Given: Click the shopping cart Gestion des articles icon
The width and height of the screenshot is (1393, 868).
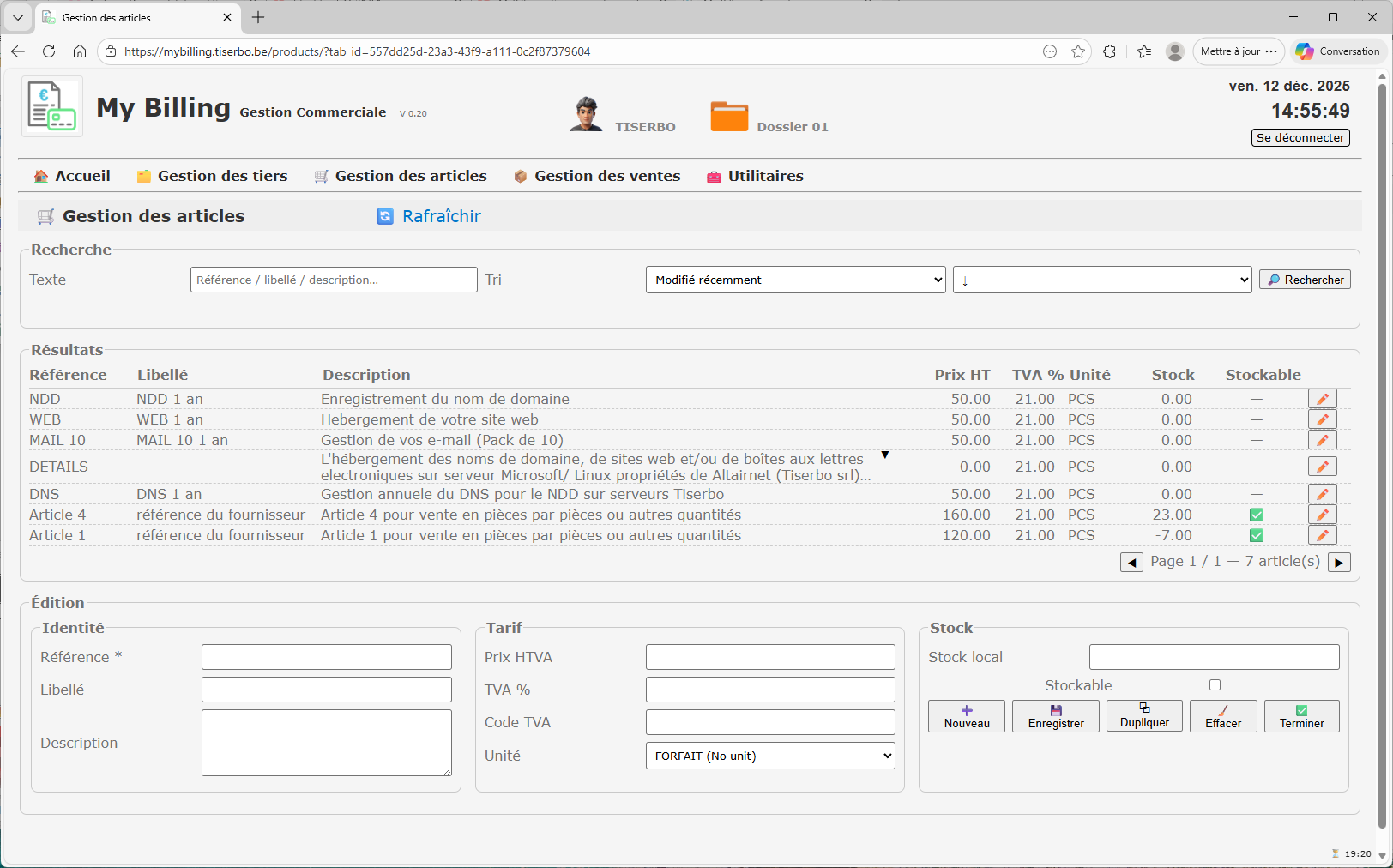Looking at the screenshot, I should [321, 176].
